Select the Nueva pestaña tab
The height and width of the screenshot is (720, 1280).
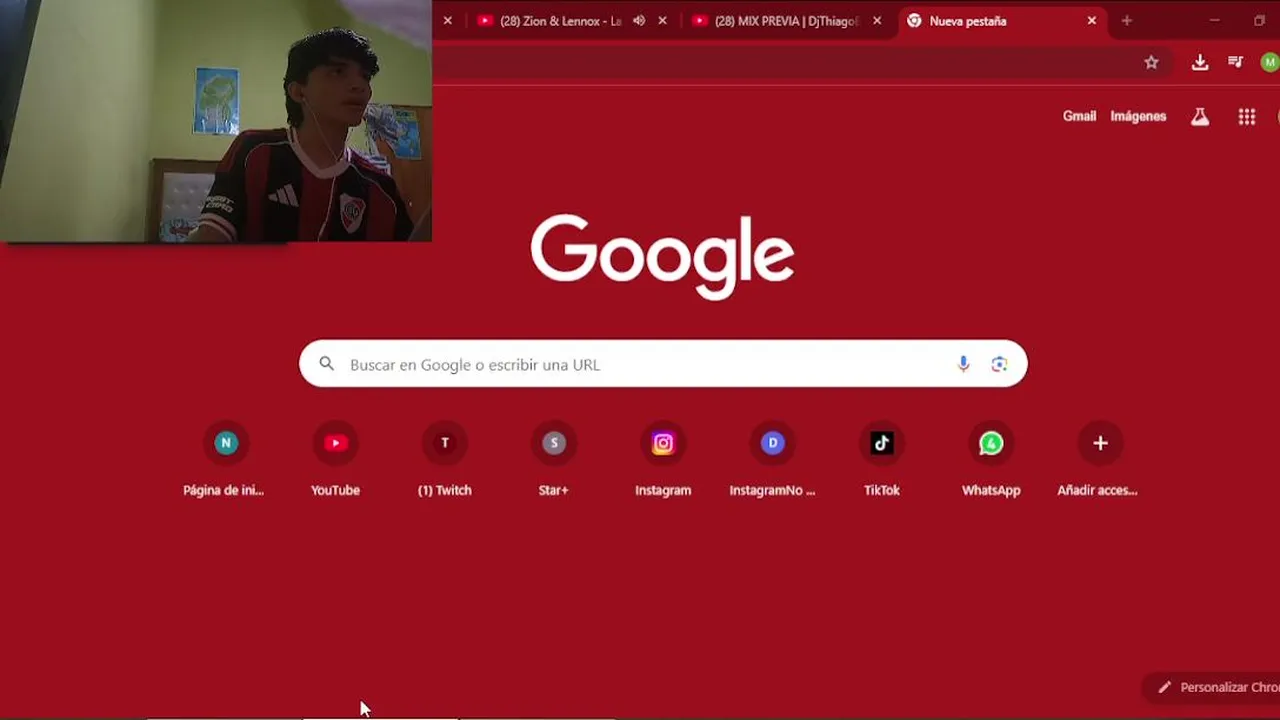(1003, 21)
